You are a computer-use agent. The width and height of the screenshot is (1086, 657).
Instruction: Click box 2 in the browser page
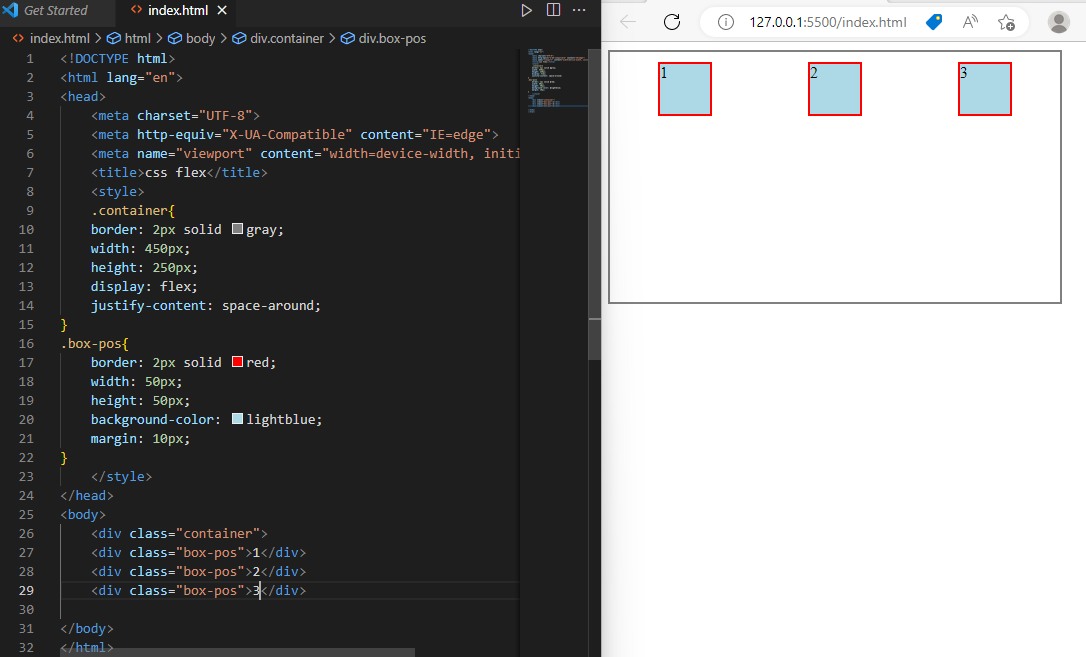[835, 89]
